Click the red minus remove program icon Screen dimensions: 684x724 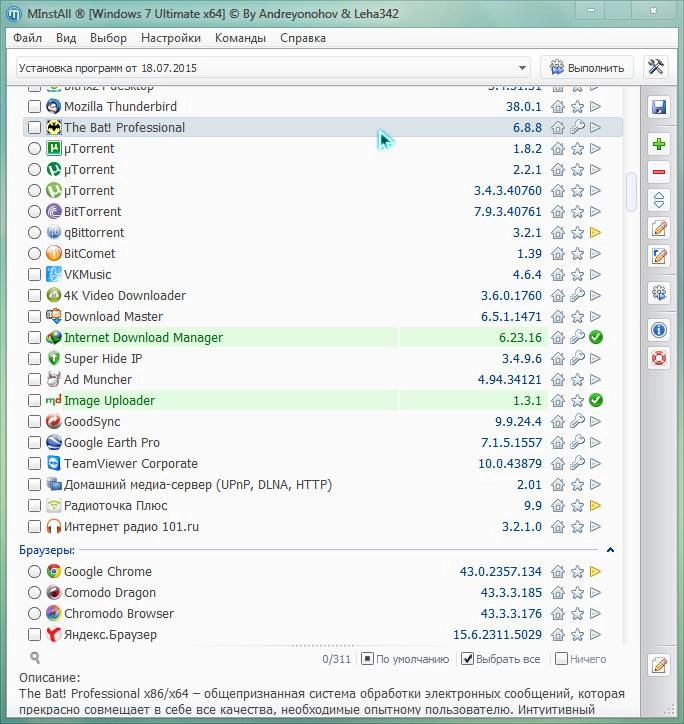click(x=659, y=172)
